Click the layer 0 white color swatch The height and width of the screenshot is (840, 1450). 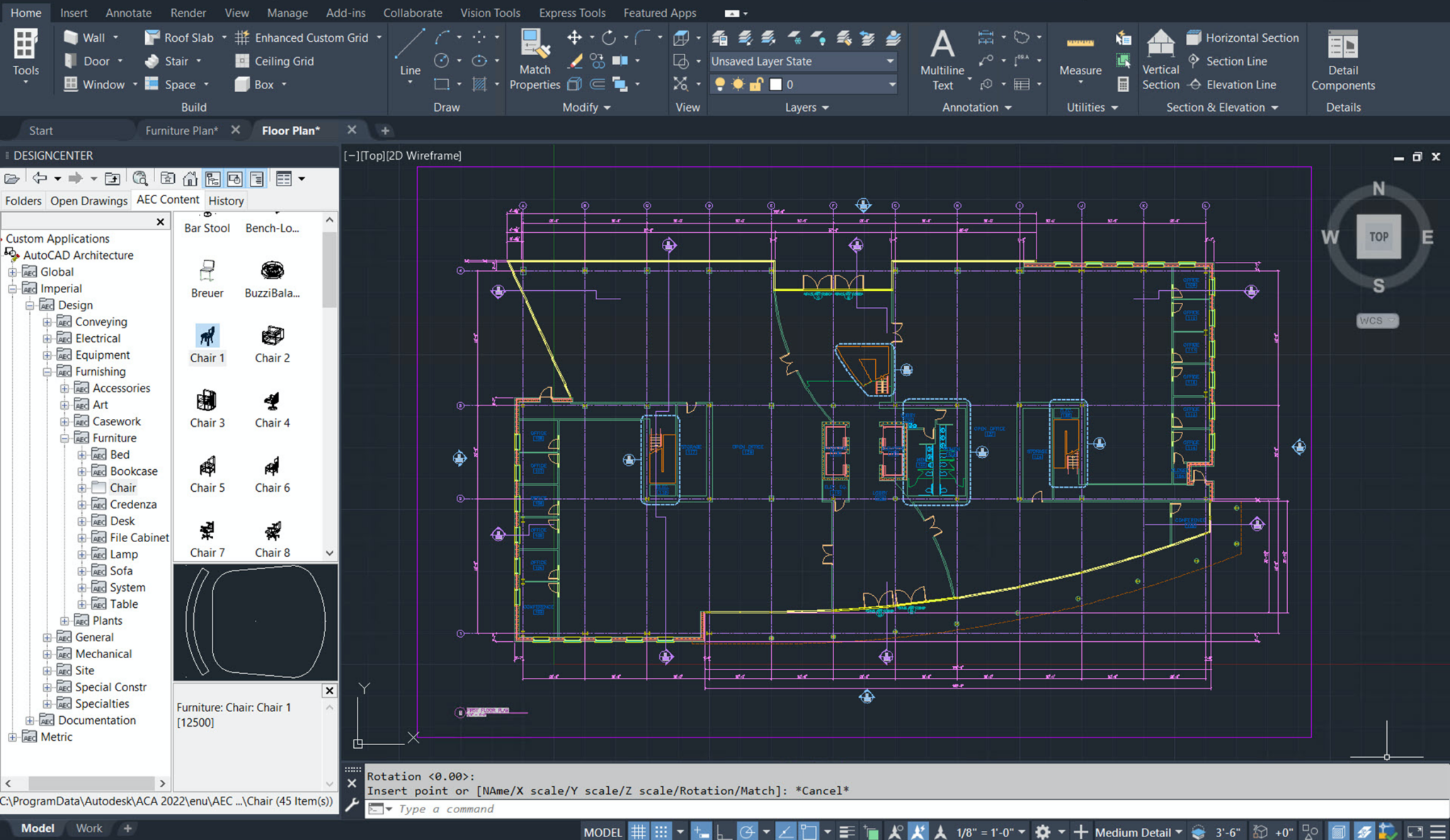click(x=776, y=85)
